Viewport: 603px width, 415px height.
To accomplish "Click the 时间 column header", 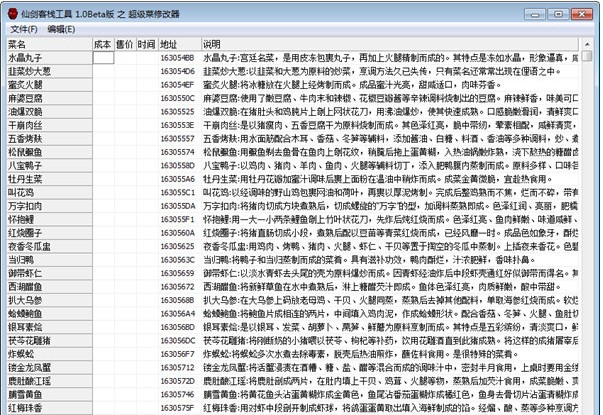I will (x=147, y=45).
